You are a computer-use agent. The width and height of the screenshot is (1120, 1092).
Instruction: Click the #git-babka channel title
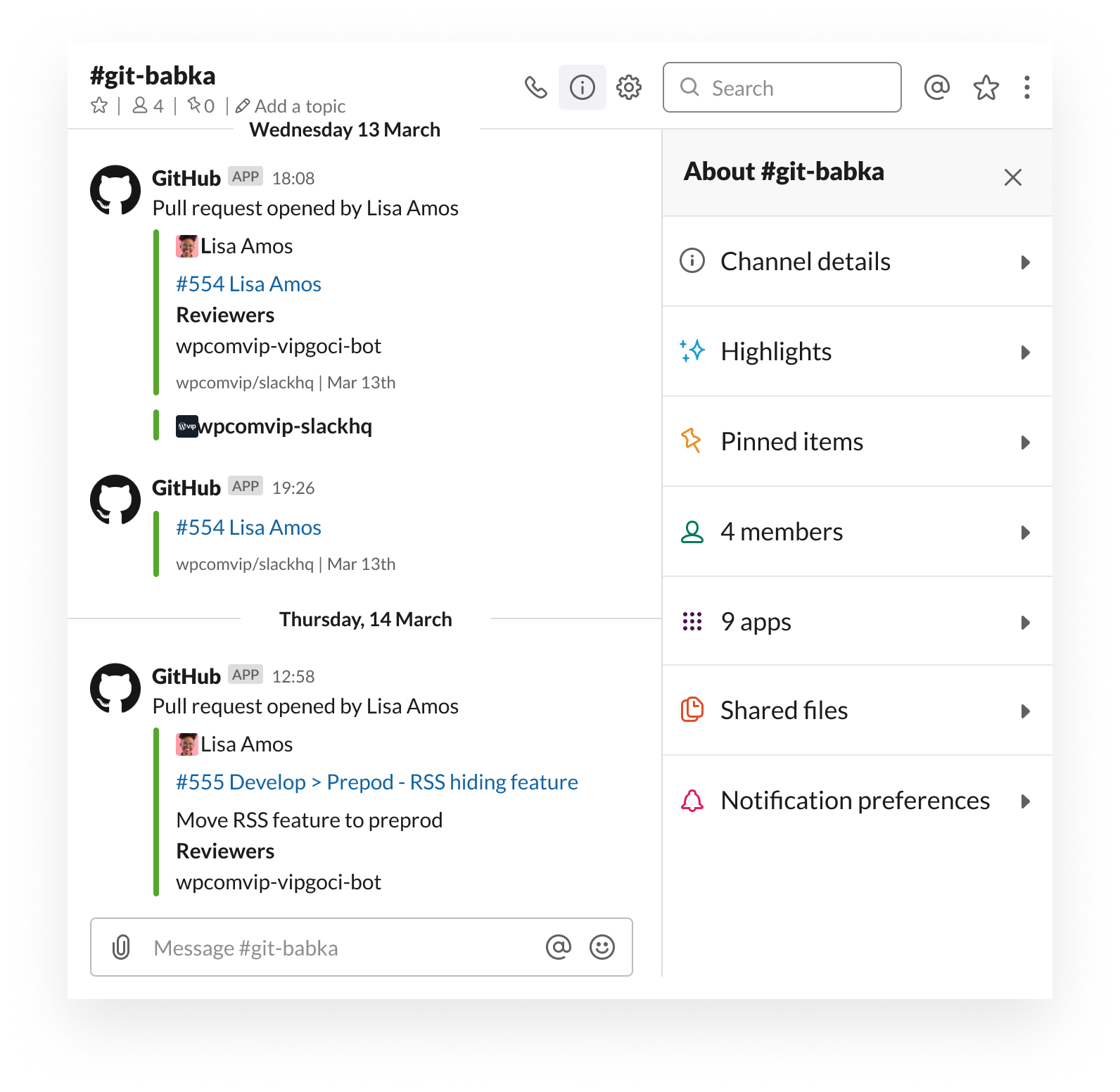[x=153, y=76]
